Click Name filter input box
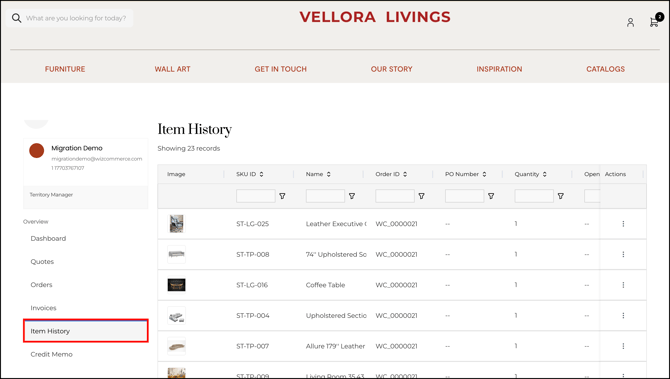Viewport: 670px width, 379px height. point(325,196)
